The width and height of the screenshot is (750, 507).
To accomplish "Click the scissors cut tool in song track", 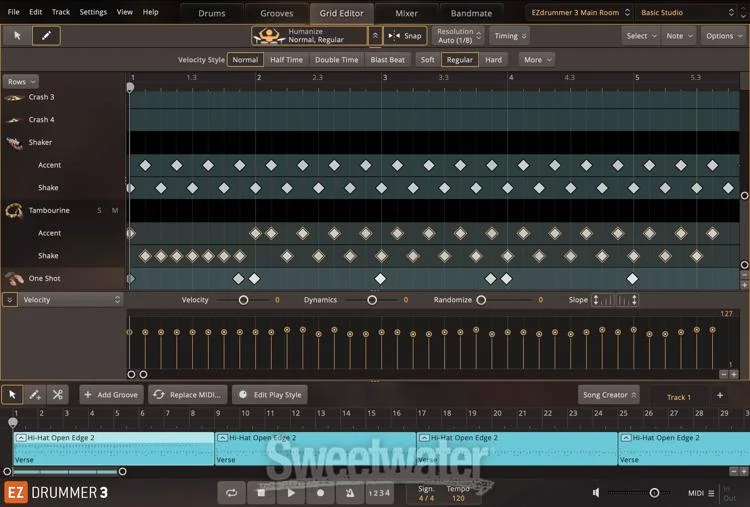I will point(58,395).
